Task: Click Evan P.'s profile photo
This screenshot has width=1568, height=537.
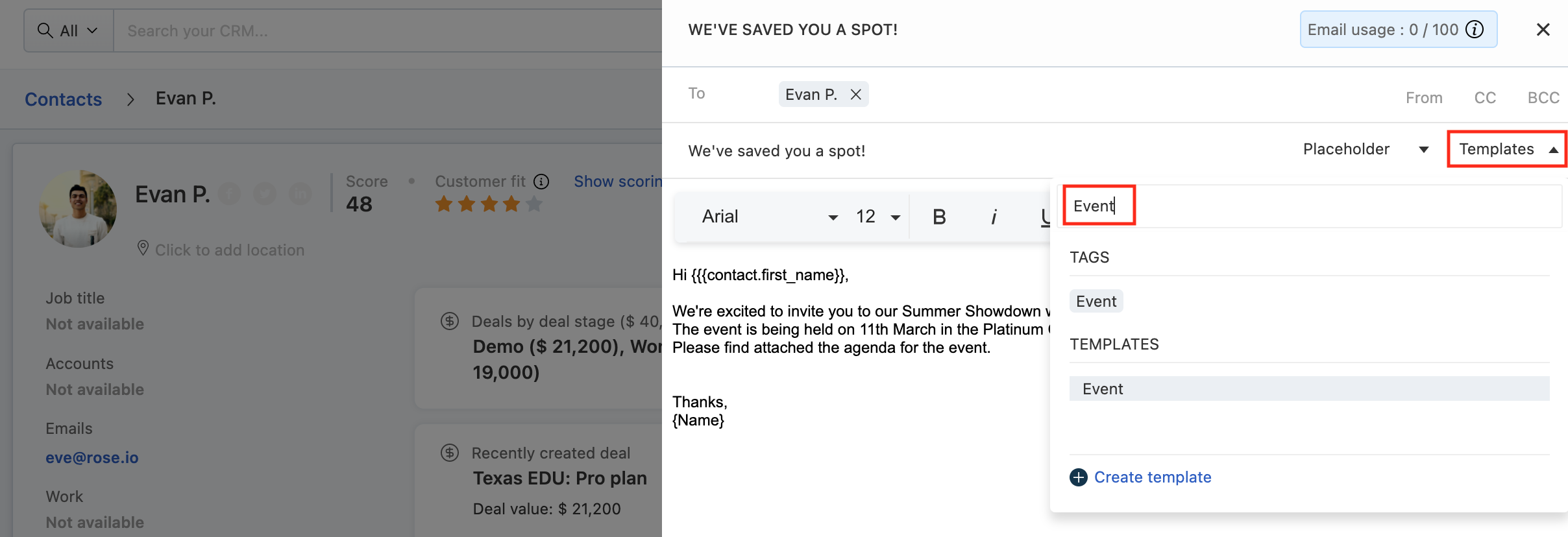Action: point(78,209)
